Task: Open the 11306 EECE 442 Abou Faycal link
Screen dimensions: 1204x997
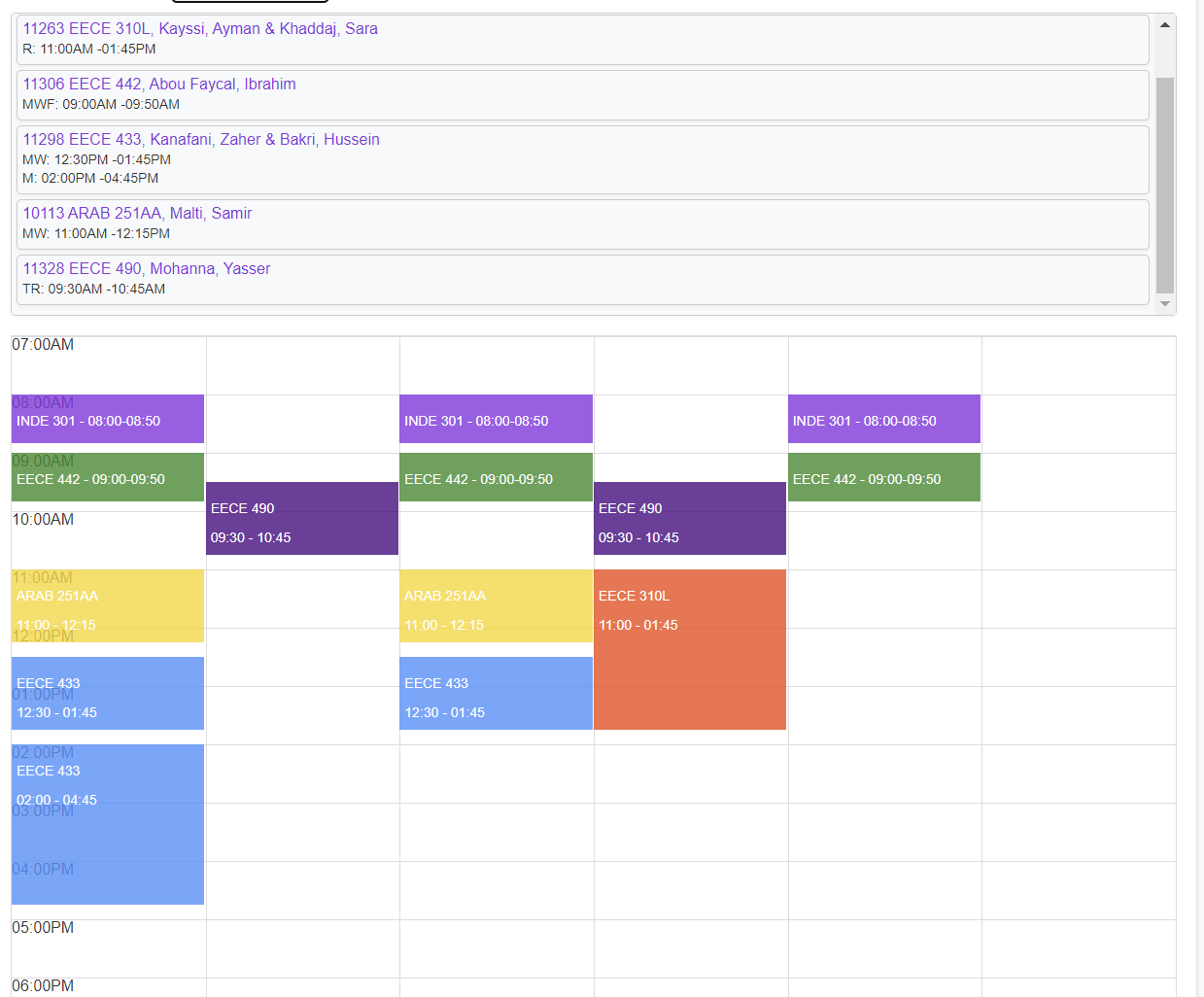Action: tap(159, 85)
